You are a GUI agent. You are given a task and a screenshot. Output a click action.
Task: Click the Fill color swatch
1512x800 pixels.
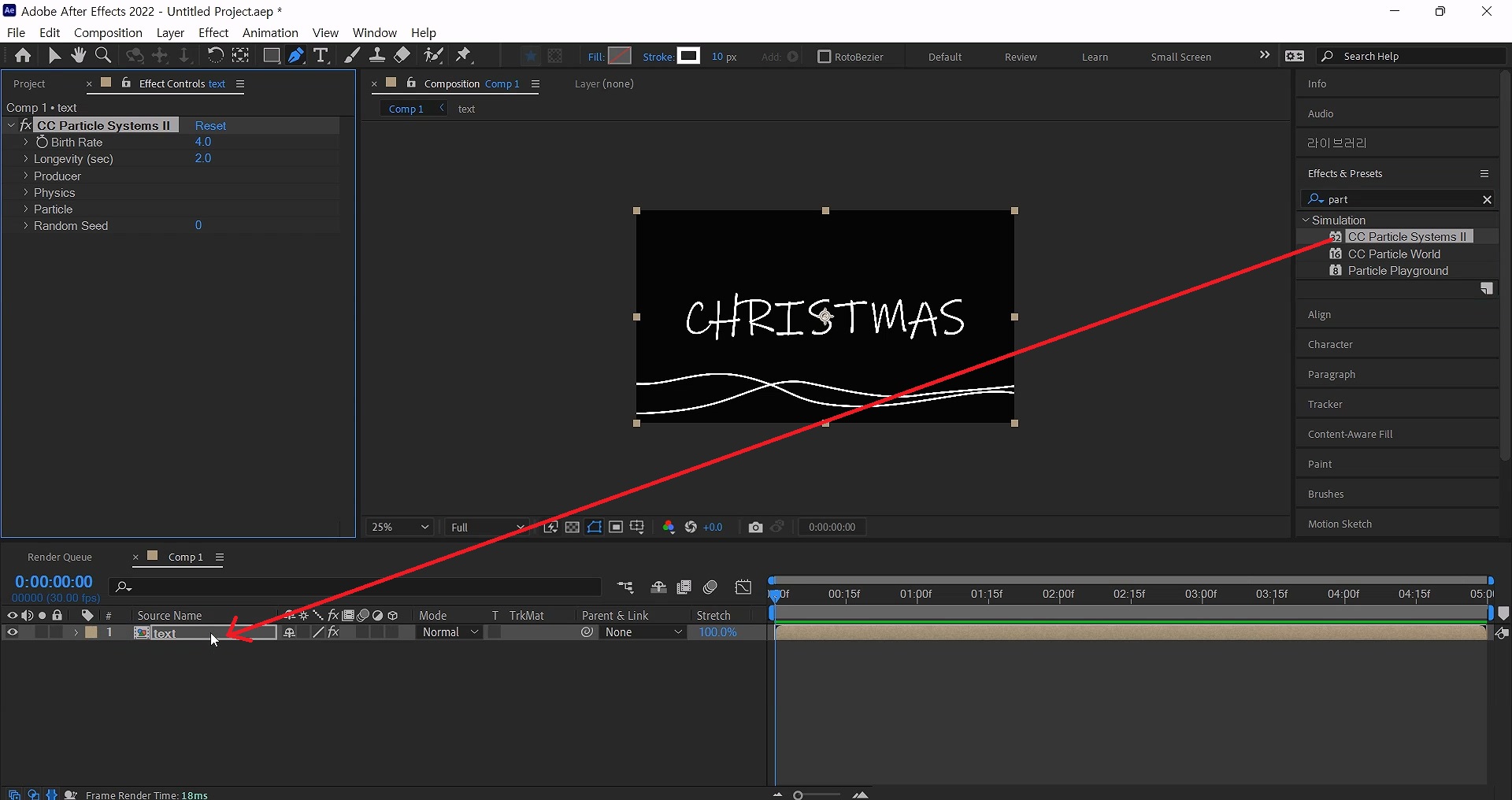pyautogui.click(x=620, y=56)
